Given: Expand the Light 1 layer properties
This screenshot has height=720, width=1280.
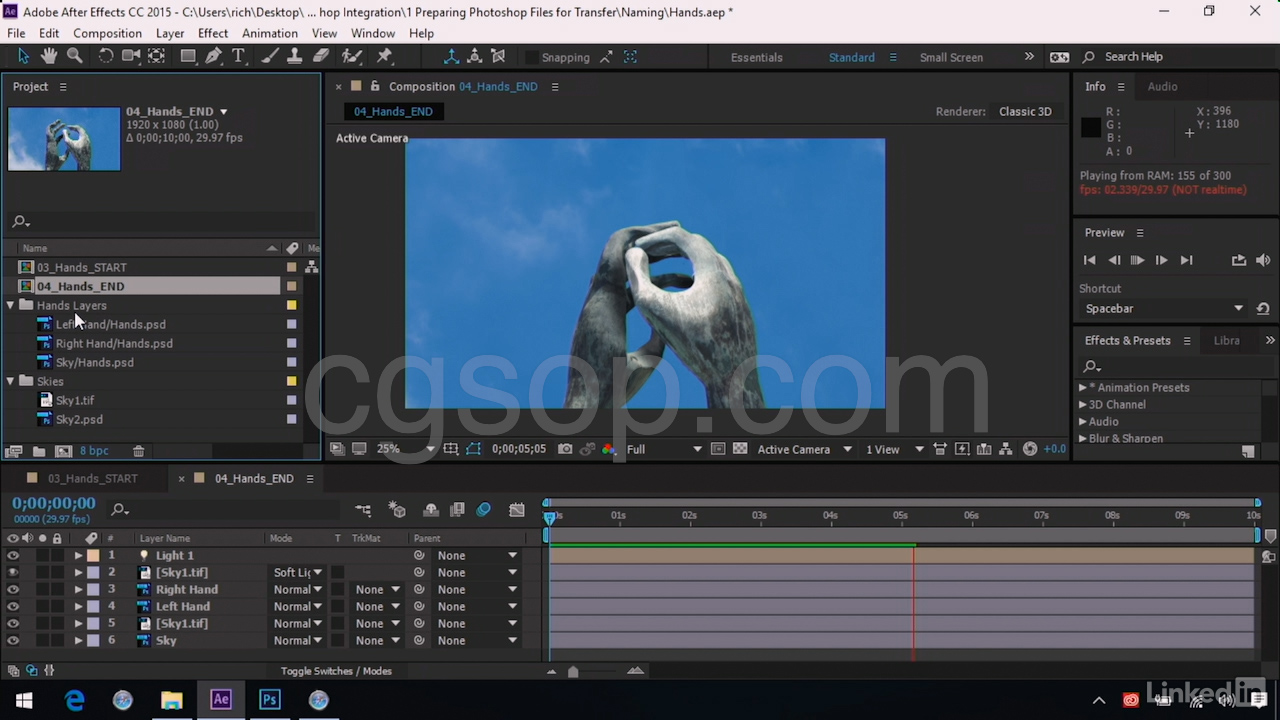Looking at the screenshot, I should point(78,555).
